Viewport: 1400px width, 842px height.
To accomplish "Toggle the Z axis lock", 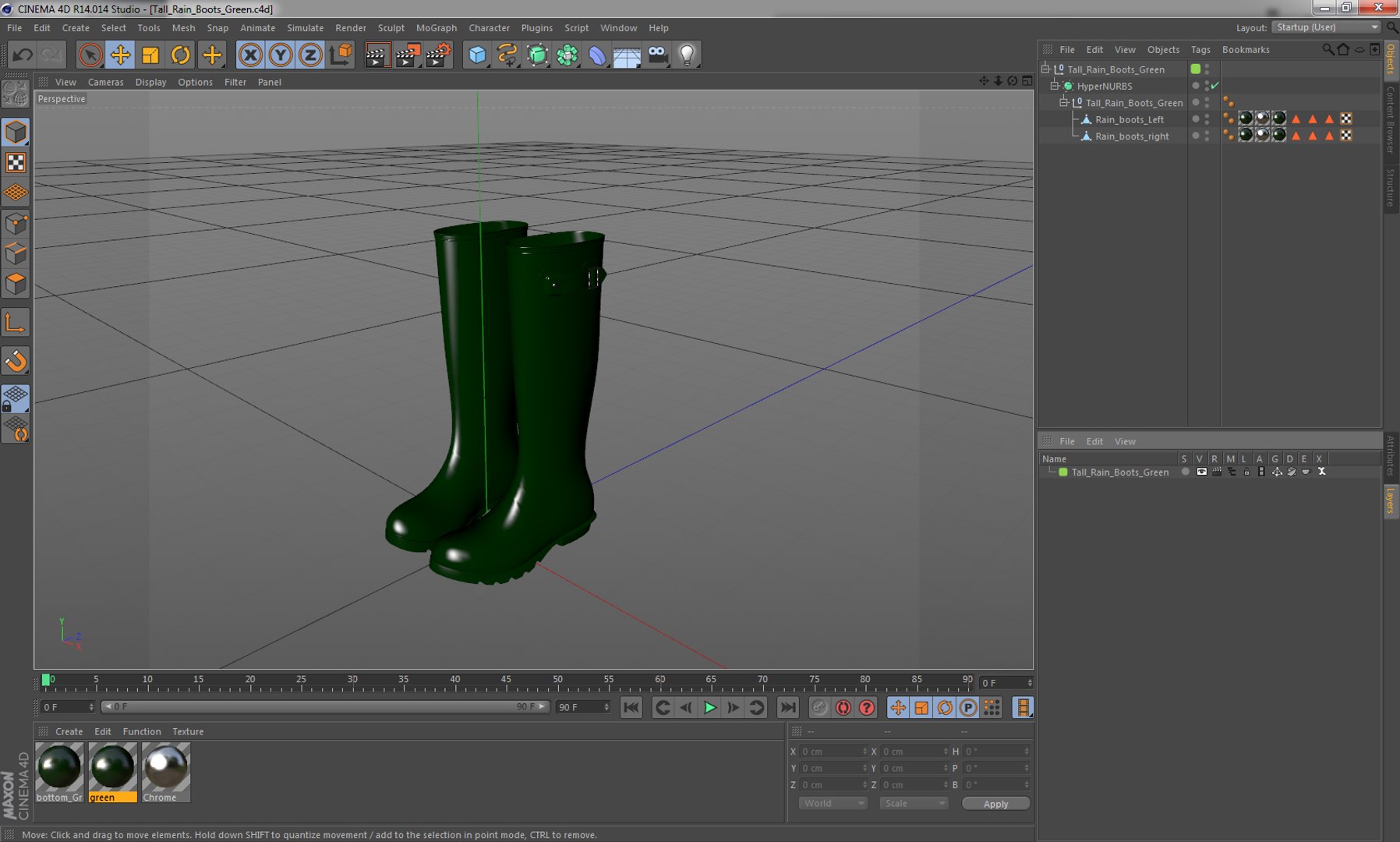I will 310,55.
